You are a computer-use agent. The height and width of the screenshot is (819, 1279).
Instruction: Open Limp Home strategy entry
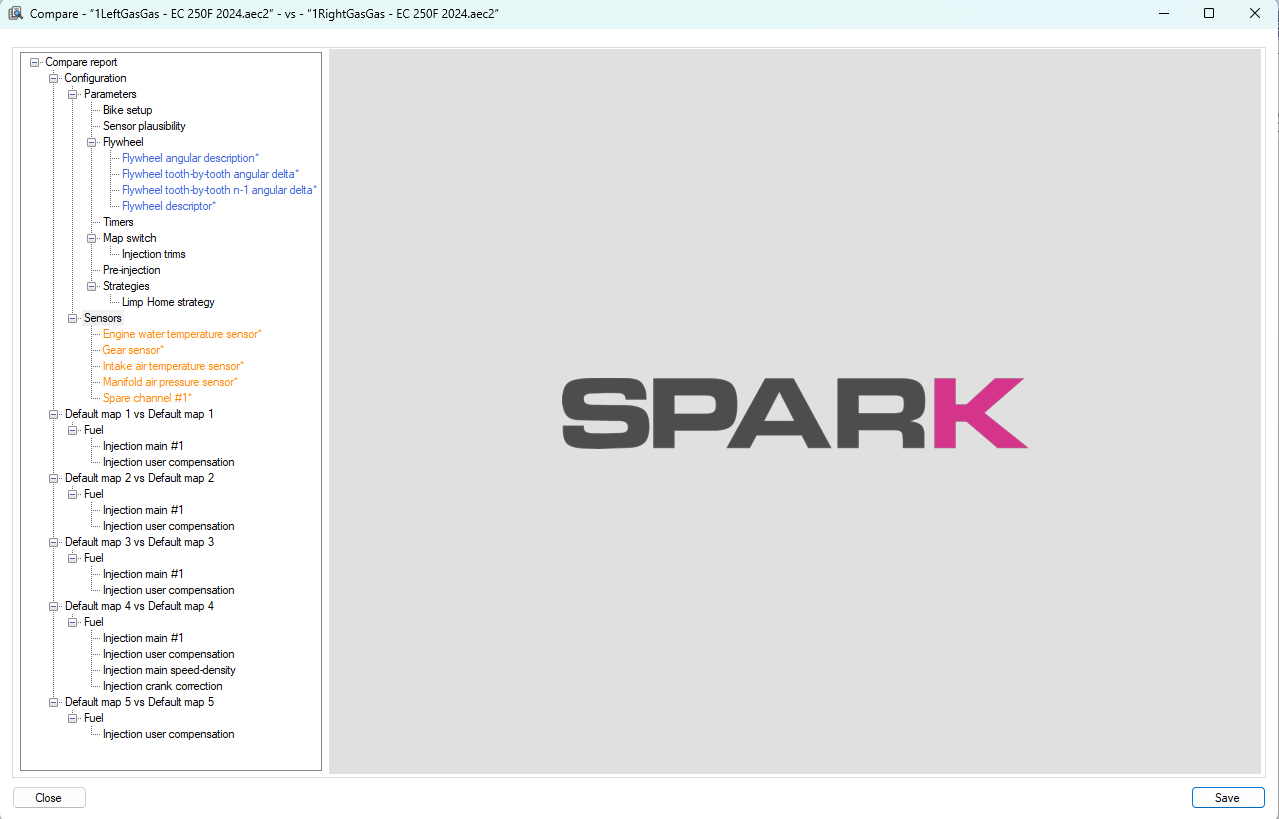coord(168,302)
